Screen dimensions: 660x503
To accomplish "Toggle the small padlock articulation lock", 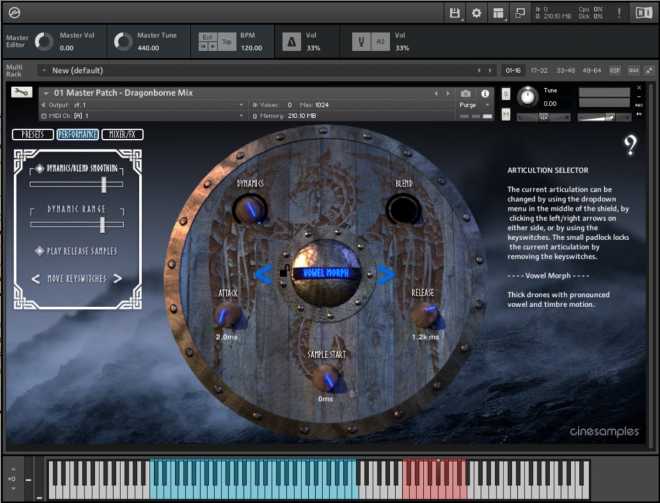I will tap(285, 272).
